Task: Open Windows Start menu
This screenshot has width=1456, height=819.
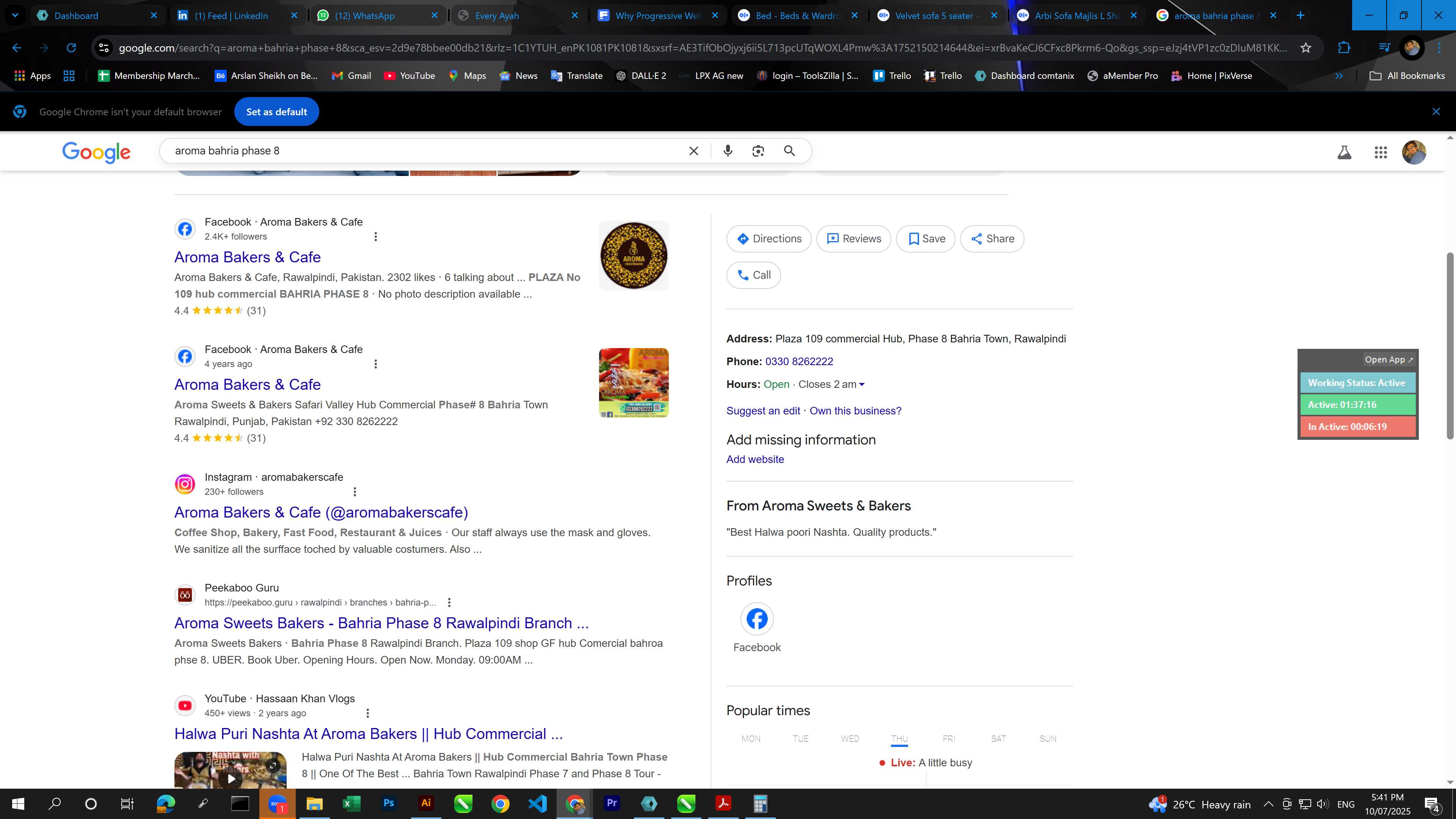Action: [x=17, y=803]
